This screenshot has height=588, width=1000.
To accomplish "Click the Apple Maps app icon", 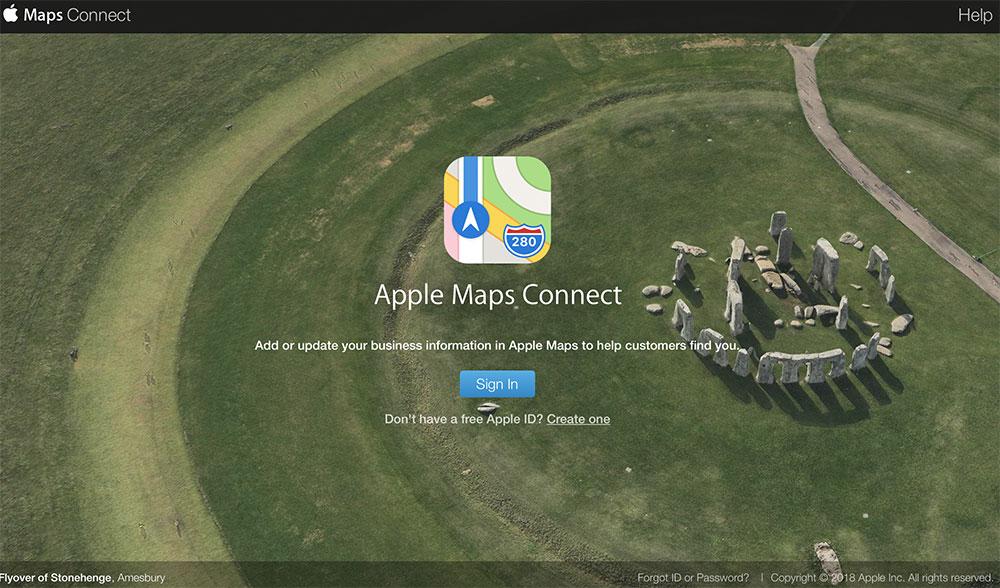I will [x=497, y=210].
